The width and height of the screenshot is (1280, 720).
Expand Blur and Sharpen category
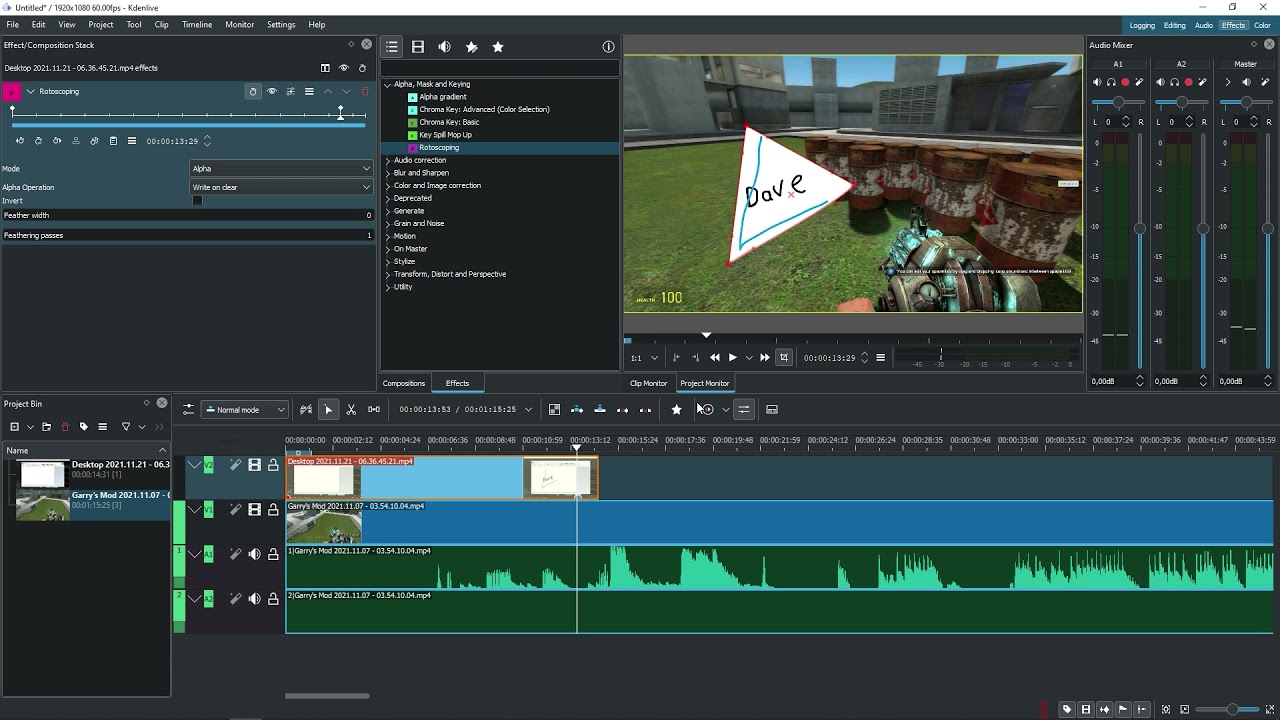point(388,173)
